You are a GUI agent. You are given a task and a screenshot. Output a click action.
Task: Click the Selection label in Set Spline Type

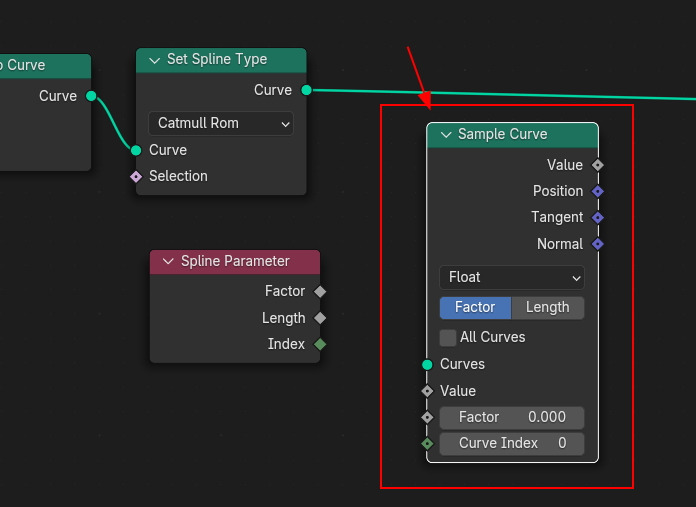pyautogui.click(x=178, y=176)
